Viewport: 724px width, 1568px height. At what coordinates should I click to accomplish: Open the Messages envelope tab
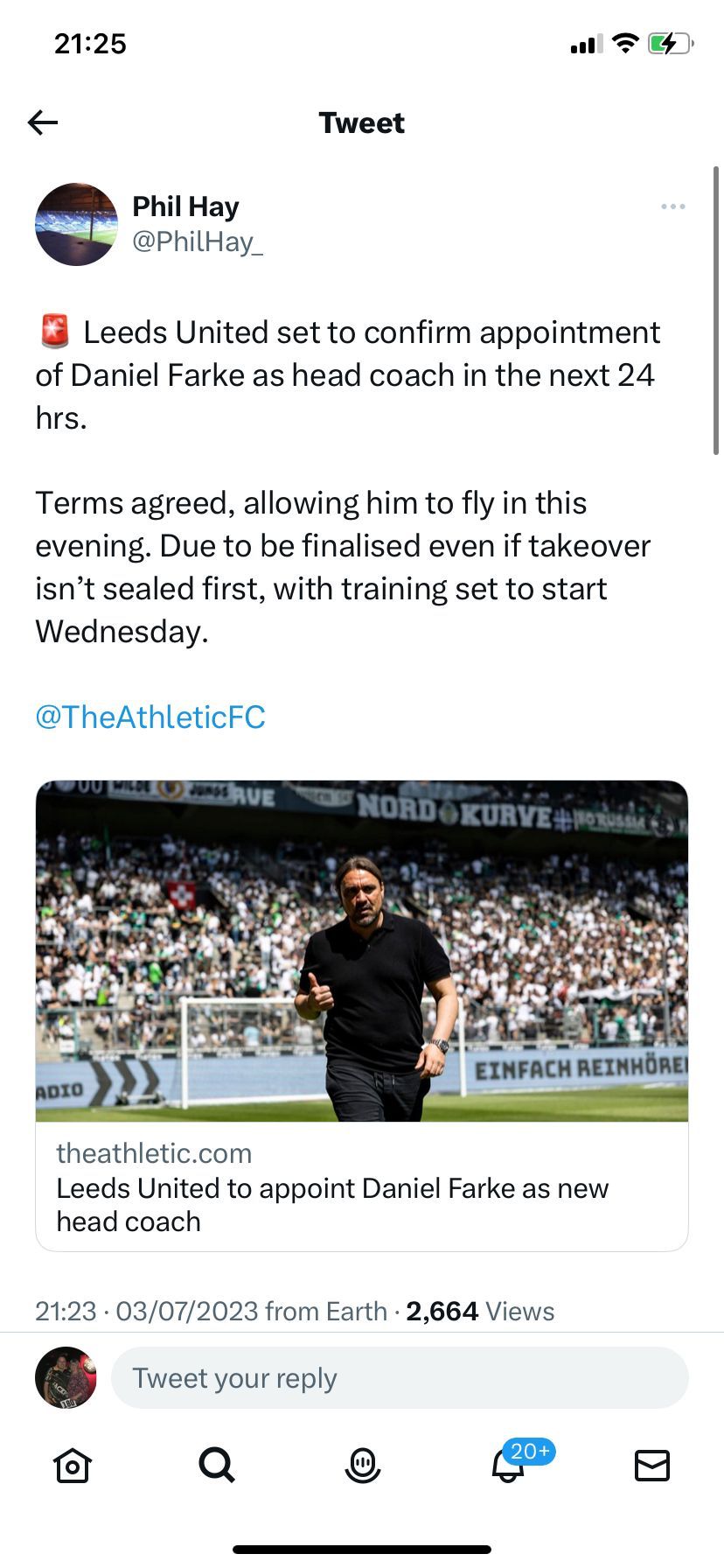651,1465
